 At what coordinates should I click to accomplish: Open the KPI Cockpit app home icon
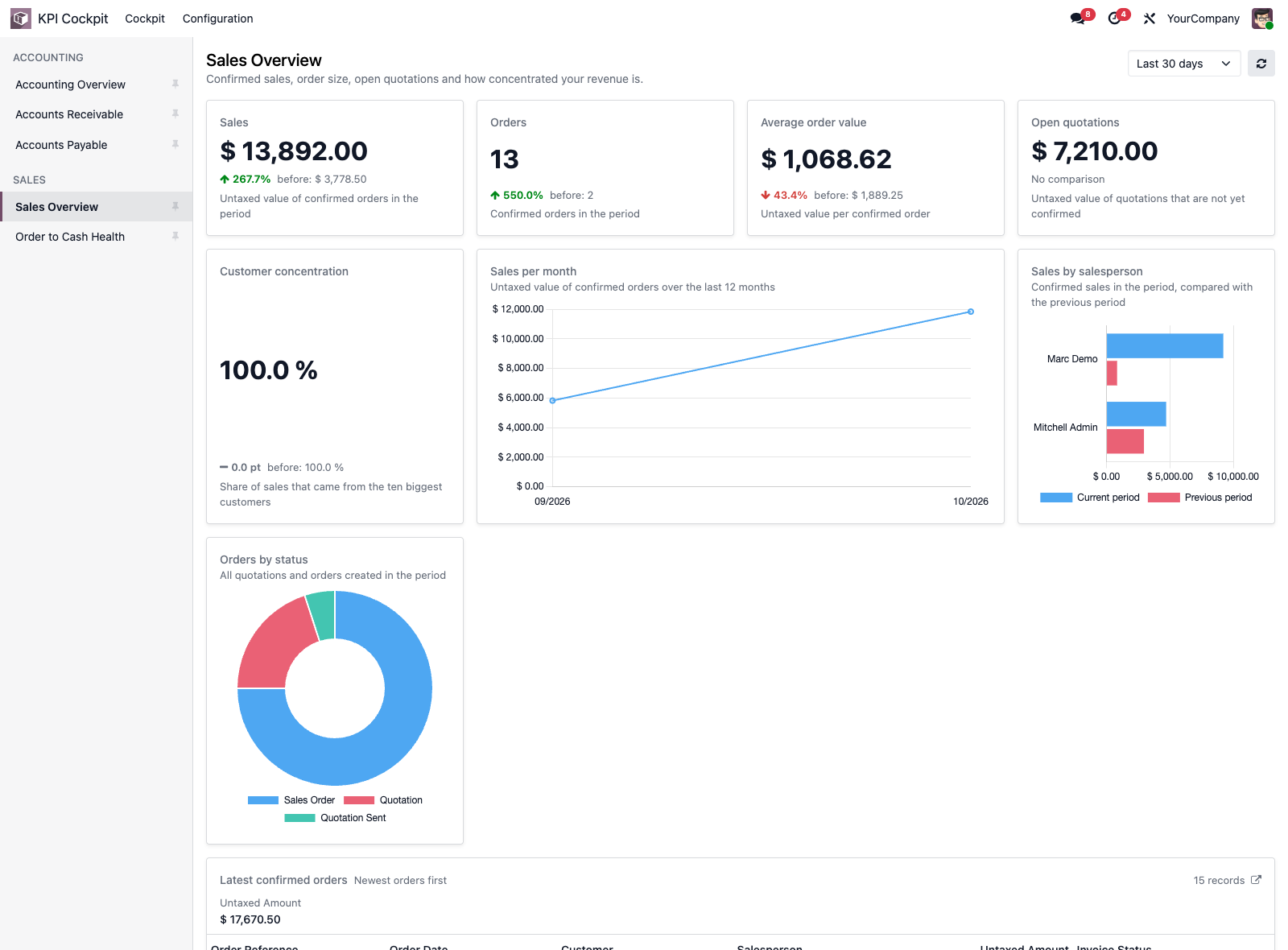(21, 19)
